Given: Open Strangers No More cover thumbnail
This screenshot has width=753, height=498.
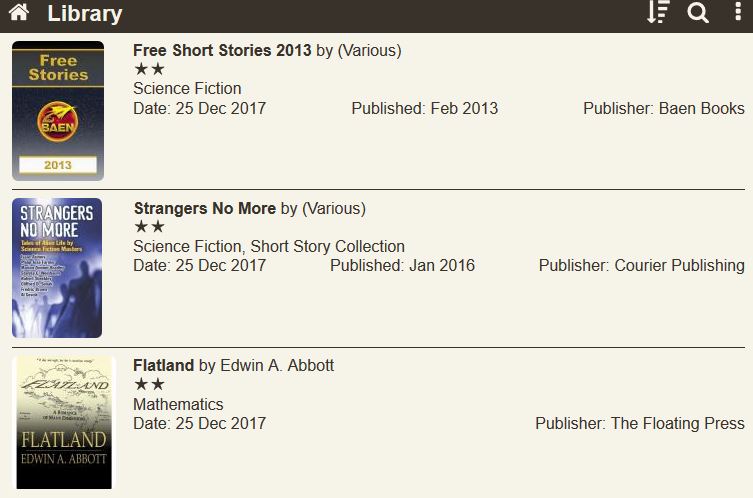Looking at the screenshot, I should pyautogui.click(x=58, y=268).
